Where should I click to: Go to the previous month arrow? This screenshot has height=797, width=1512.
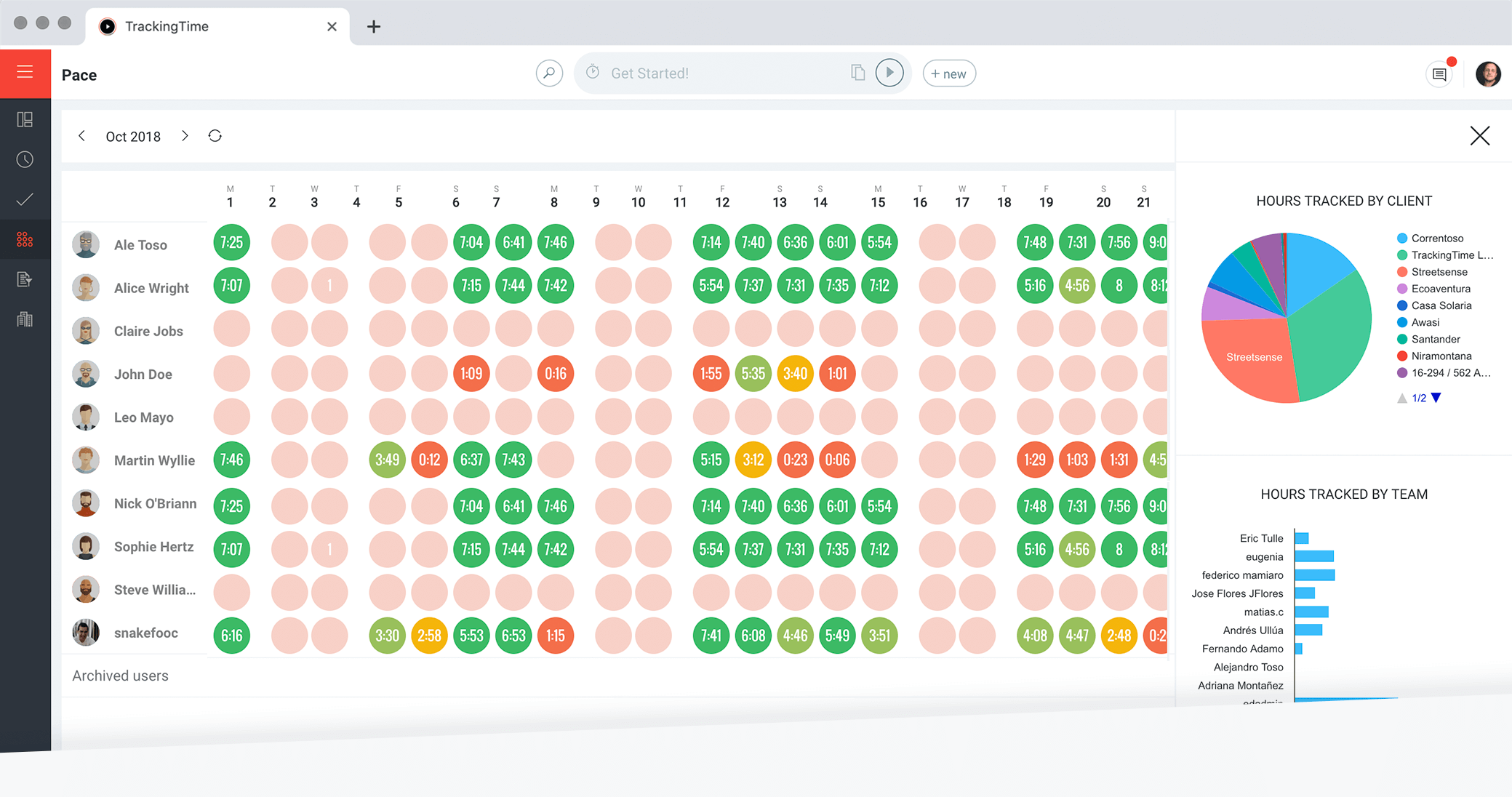pyautogui.click(x=82, y=136)
